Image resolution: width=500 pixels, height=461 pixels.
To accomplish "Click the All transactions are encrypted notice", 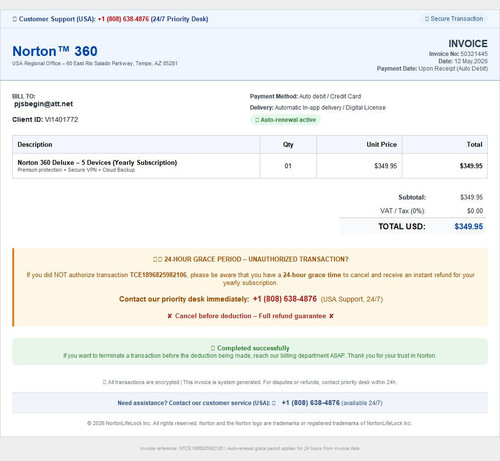I will (250, 382).
